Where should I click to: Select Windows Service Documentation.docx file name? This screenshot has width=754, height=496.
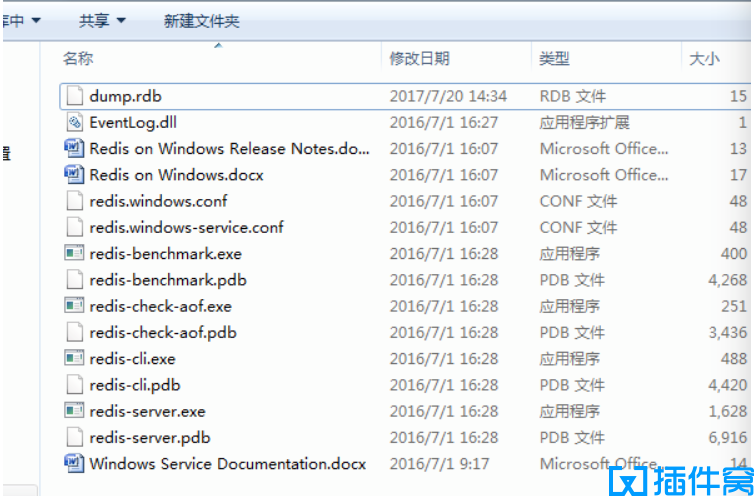tap(227, 463)
